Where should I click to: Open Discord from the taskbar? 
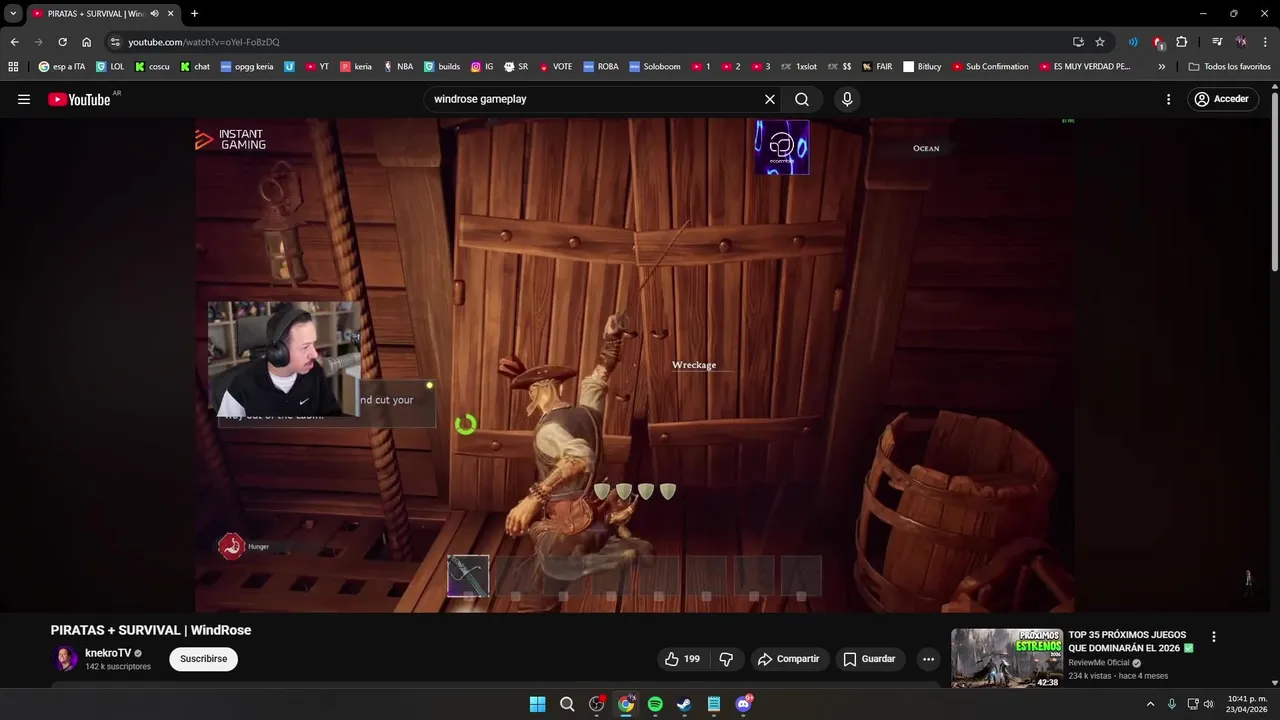(743, 704)
